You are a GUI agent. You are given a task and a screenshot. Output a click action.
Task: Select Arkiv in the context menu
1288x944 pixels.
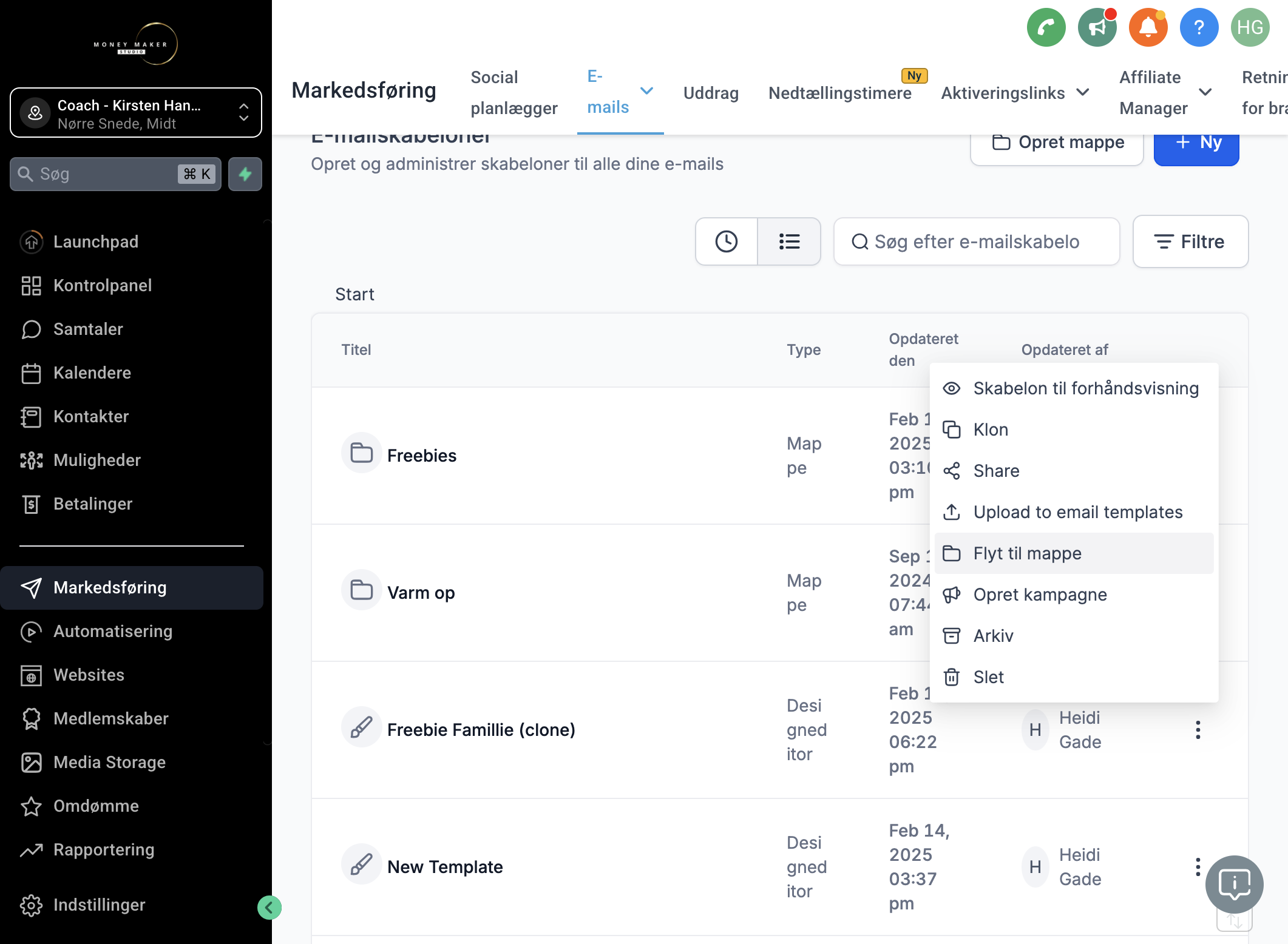click(1074, 636)
